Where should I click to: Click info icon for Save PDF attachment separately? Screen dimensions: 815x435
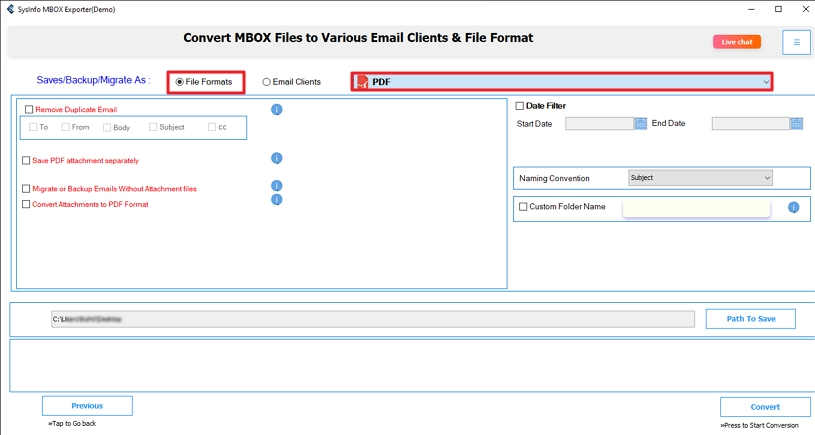click(x=277, y=158)
